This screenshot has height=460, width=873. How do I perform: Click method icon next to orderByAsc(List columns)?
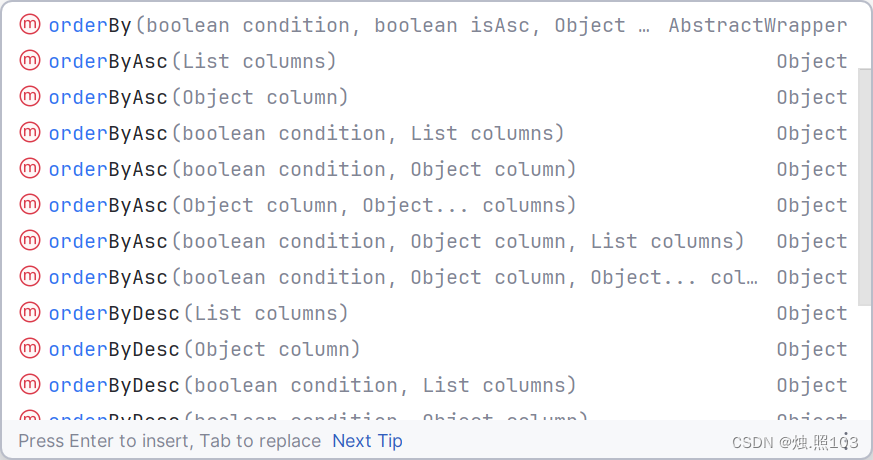(30, 61)
